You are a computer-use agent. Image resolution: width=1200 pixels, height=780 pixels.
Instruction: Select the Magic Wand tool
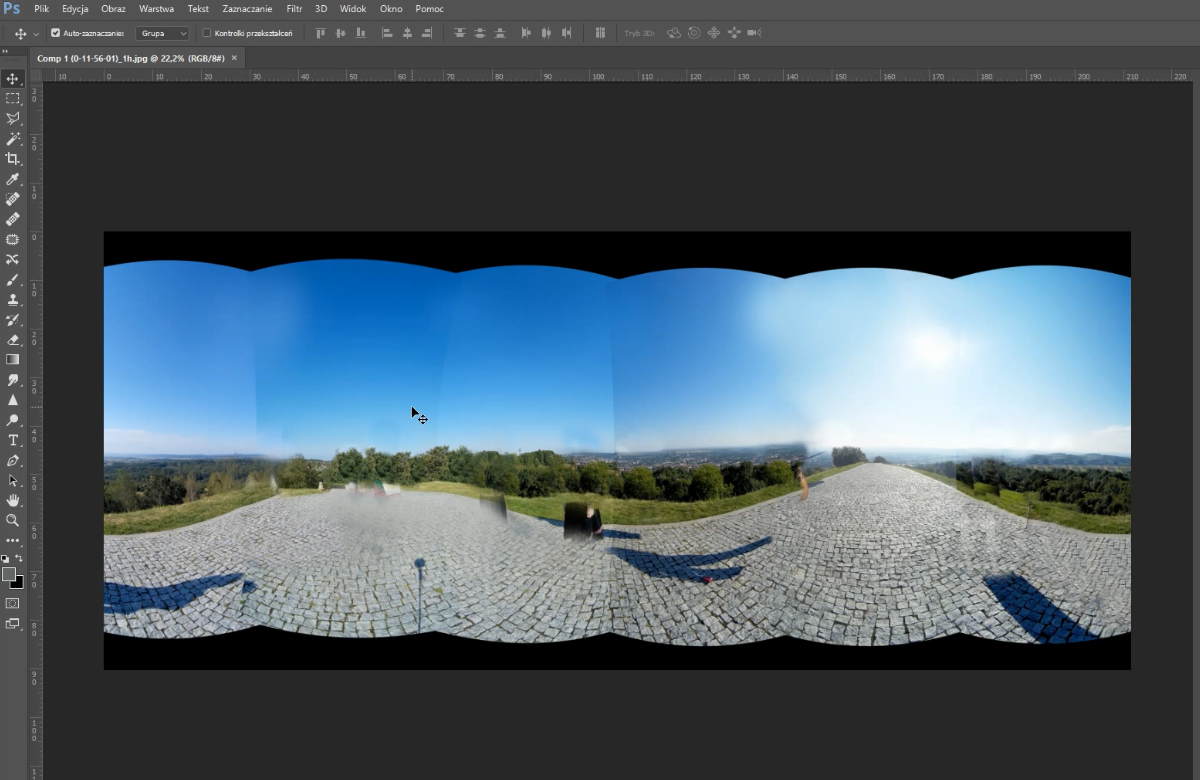[x=13, y=139]
